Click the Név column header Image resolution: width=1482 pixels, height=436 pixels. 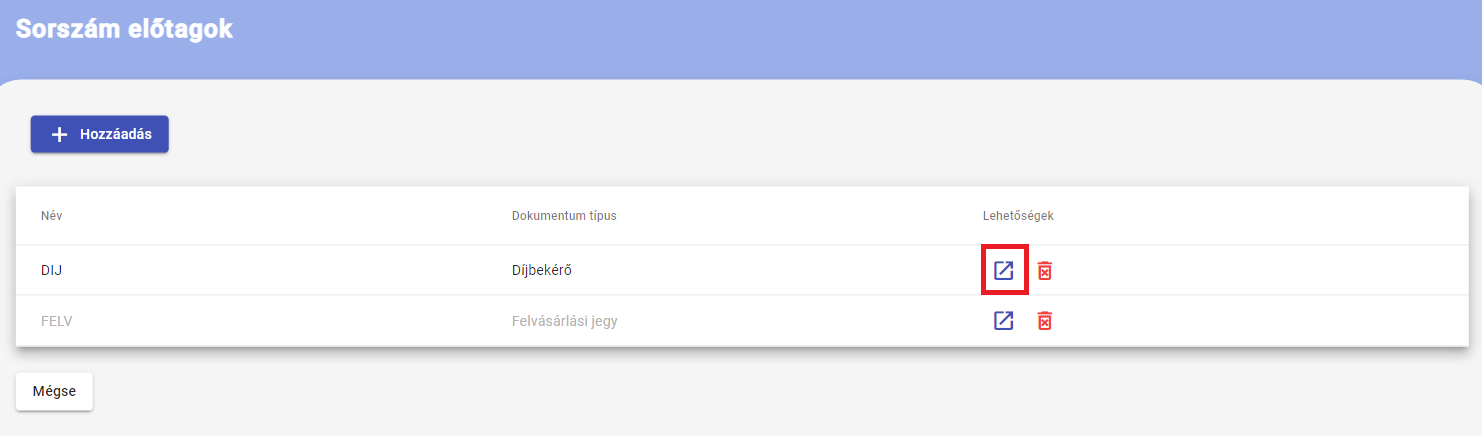[x=52, y=216]
